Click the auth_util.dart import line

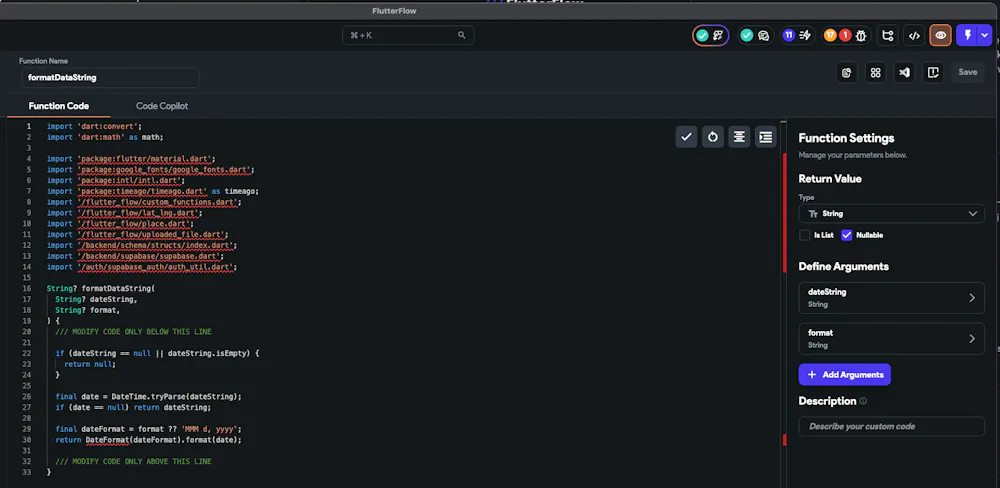142,267
